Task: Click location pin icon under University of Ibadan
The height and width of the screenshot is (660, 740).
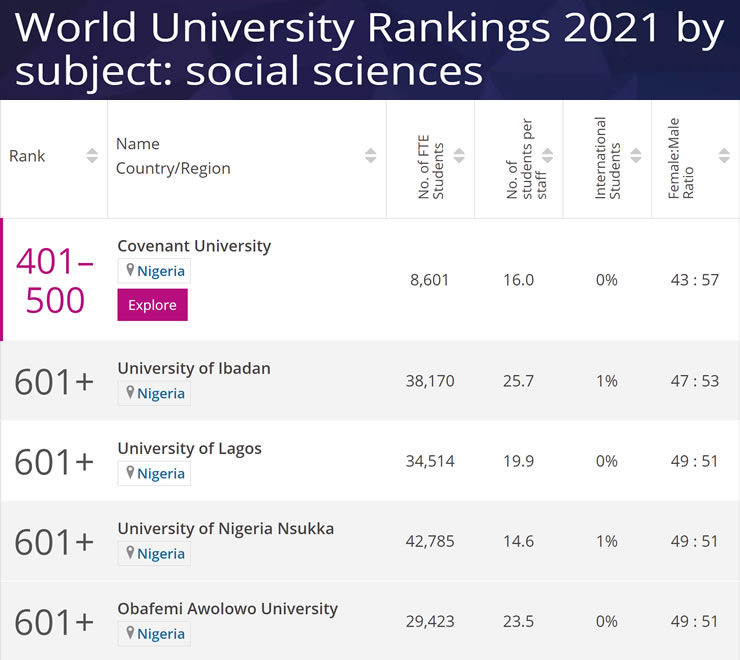Action: (x=130, y=392)
